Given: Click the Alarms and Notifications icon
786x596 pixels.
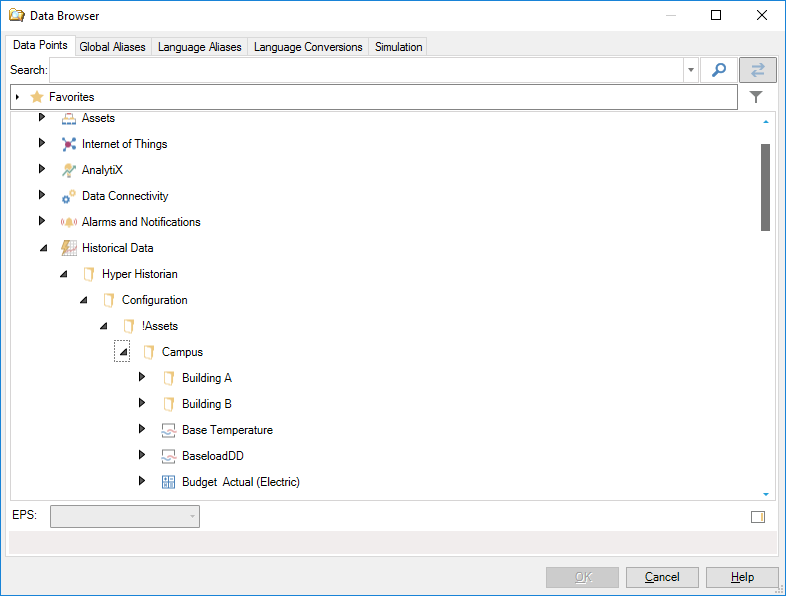Looking at the screenshot, I should (69, 222).
